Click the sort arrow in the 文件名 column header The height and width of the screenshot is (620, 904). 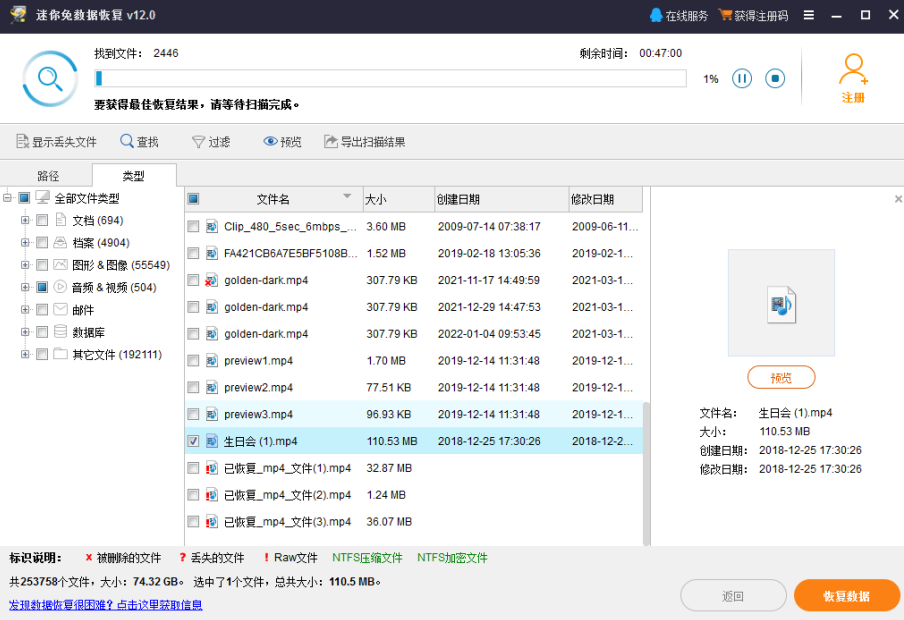click(x=347, y=196)
